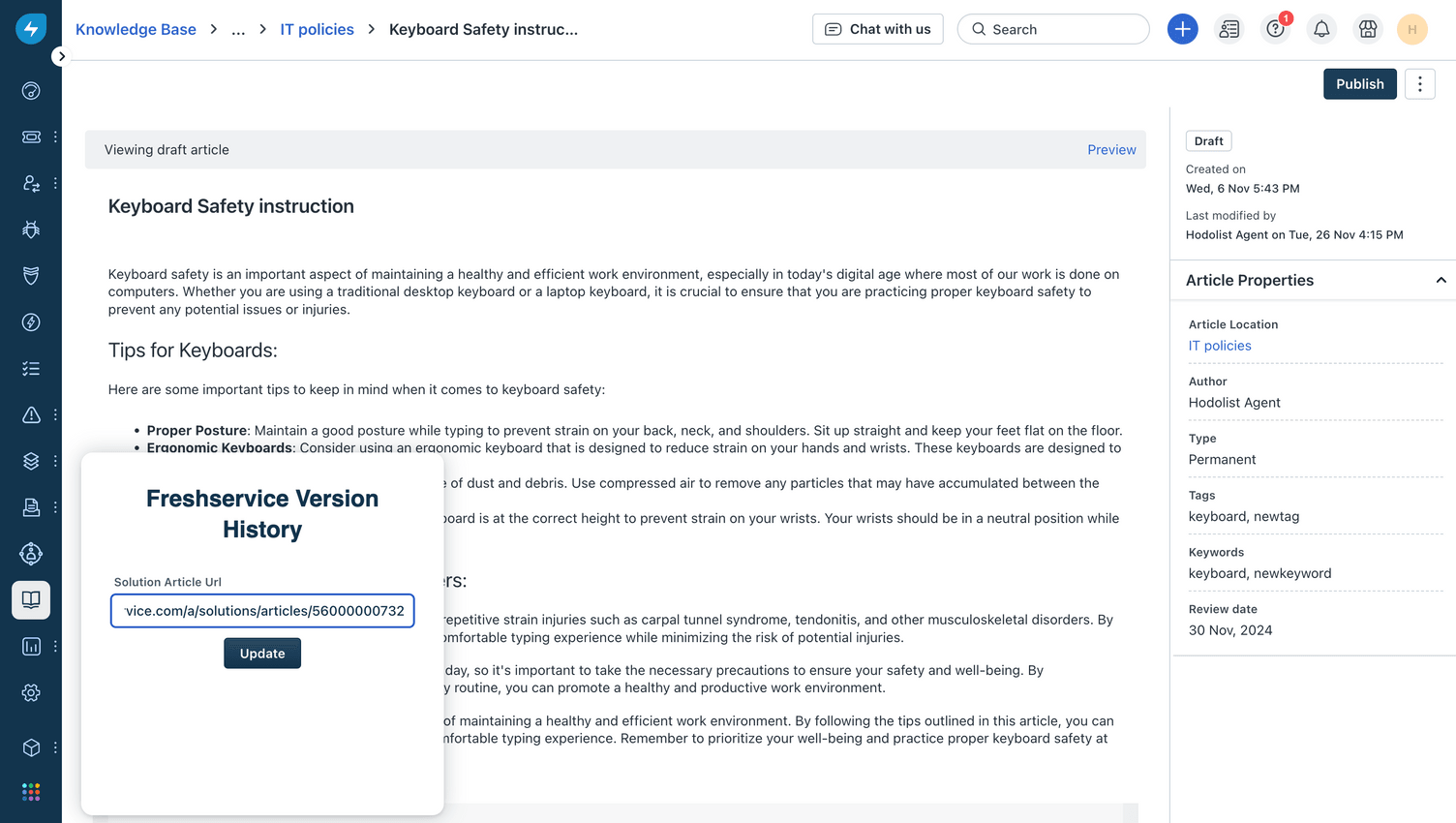This screenshot has height=823, width=1456.
Task: Open the colorful app switcher grid
Action: pyautogui.click(x=31, y=792)
